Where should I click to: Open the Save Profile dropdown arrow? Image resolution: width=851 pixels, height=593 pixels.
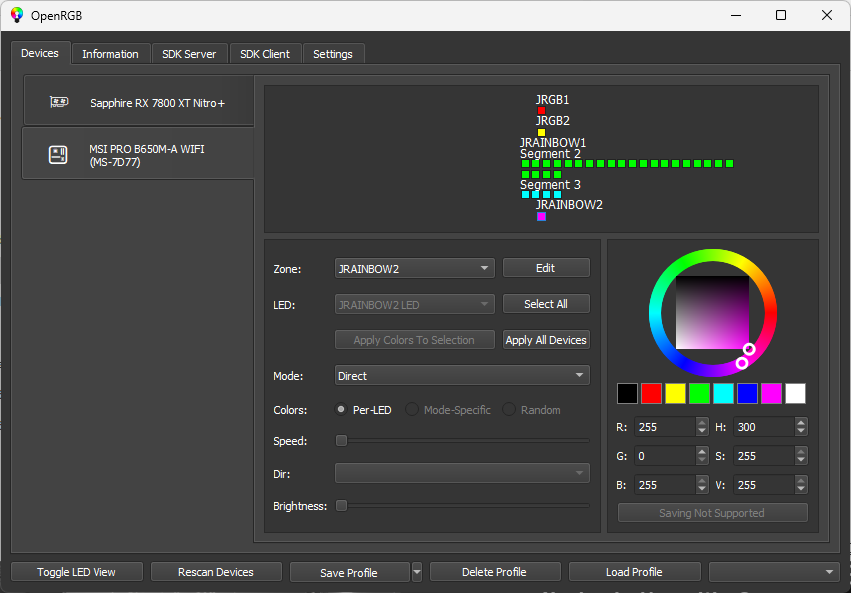417,572
